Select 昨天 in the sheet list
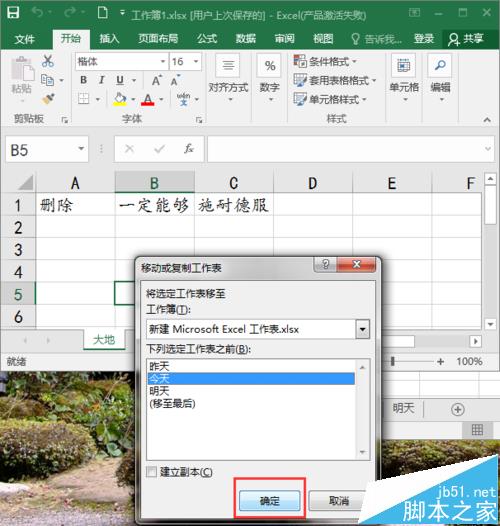 pyautogui.click(x=251, y=366)
